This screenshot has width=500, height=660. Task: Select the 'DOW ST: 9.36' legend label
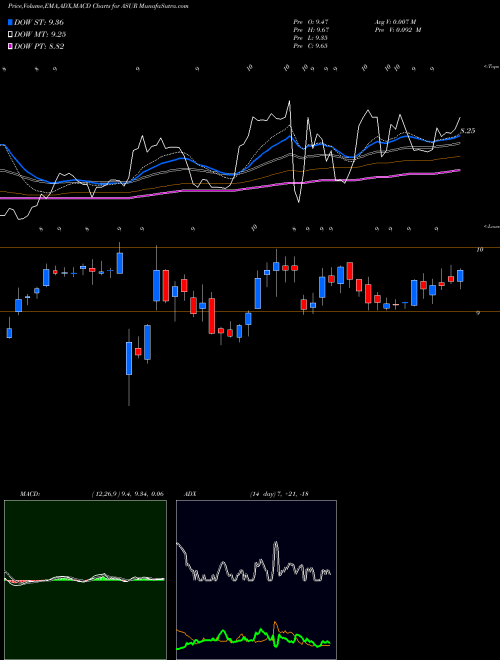(39, 22)
